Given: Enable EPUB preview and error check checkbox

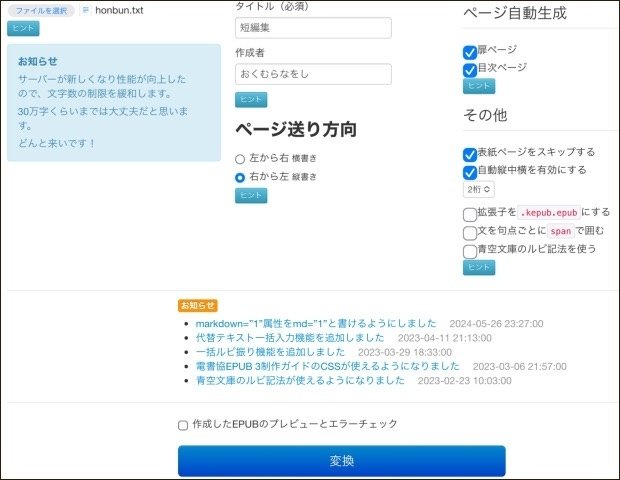Looking at the screenshot, I should (x=183, y=425).
